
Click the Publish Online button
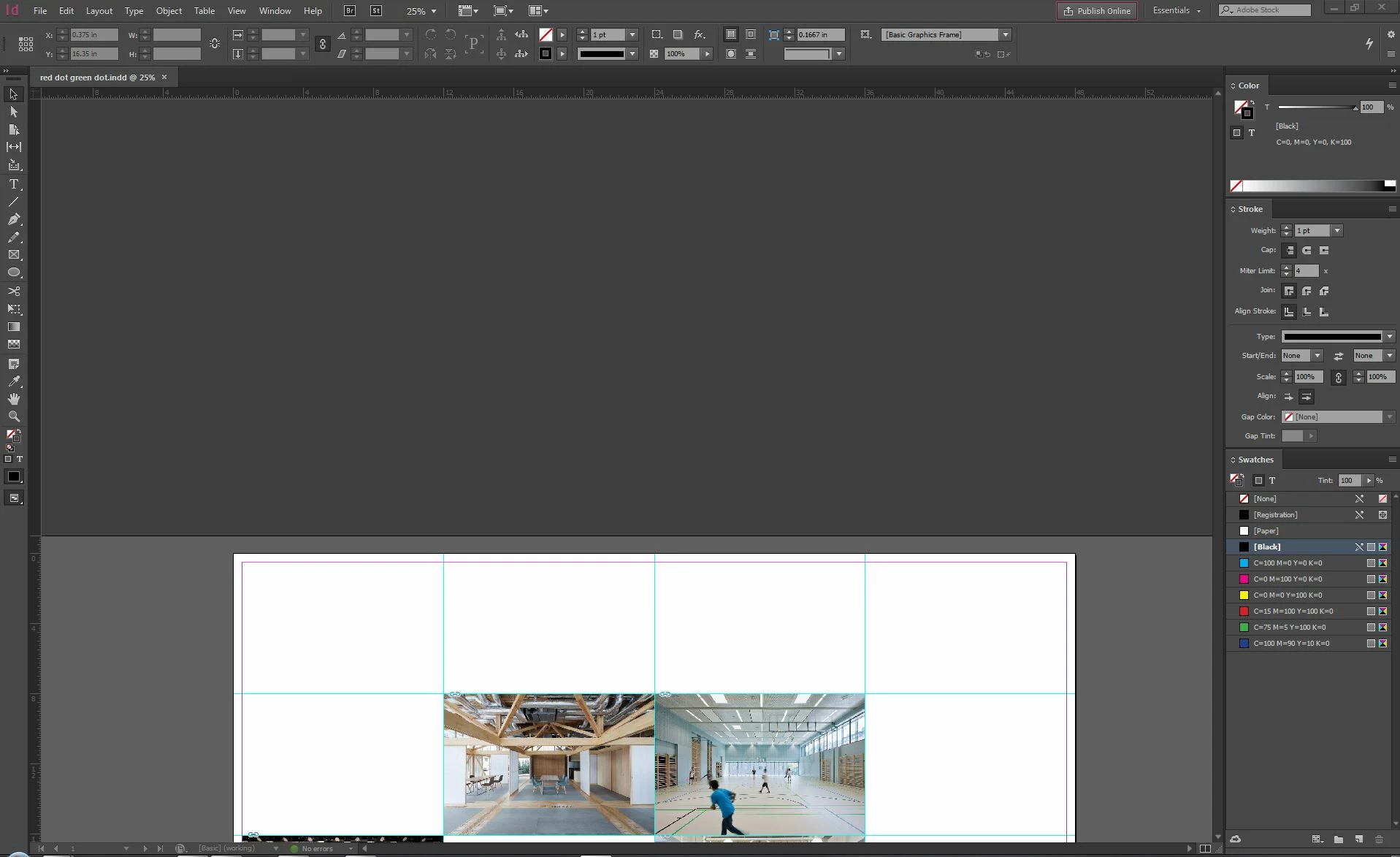click(x=1096, y=11)
